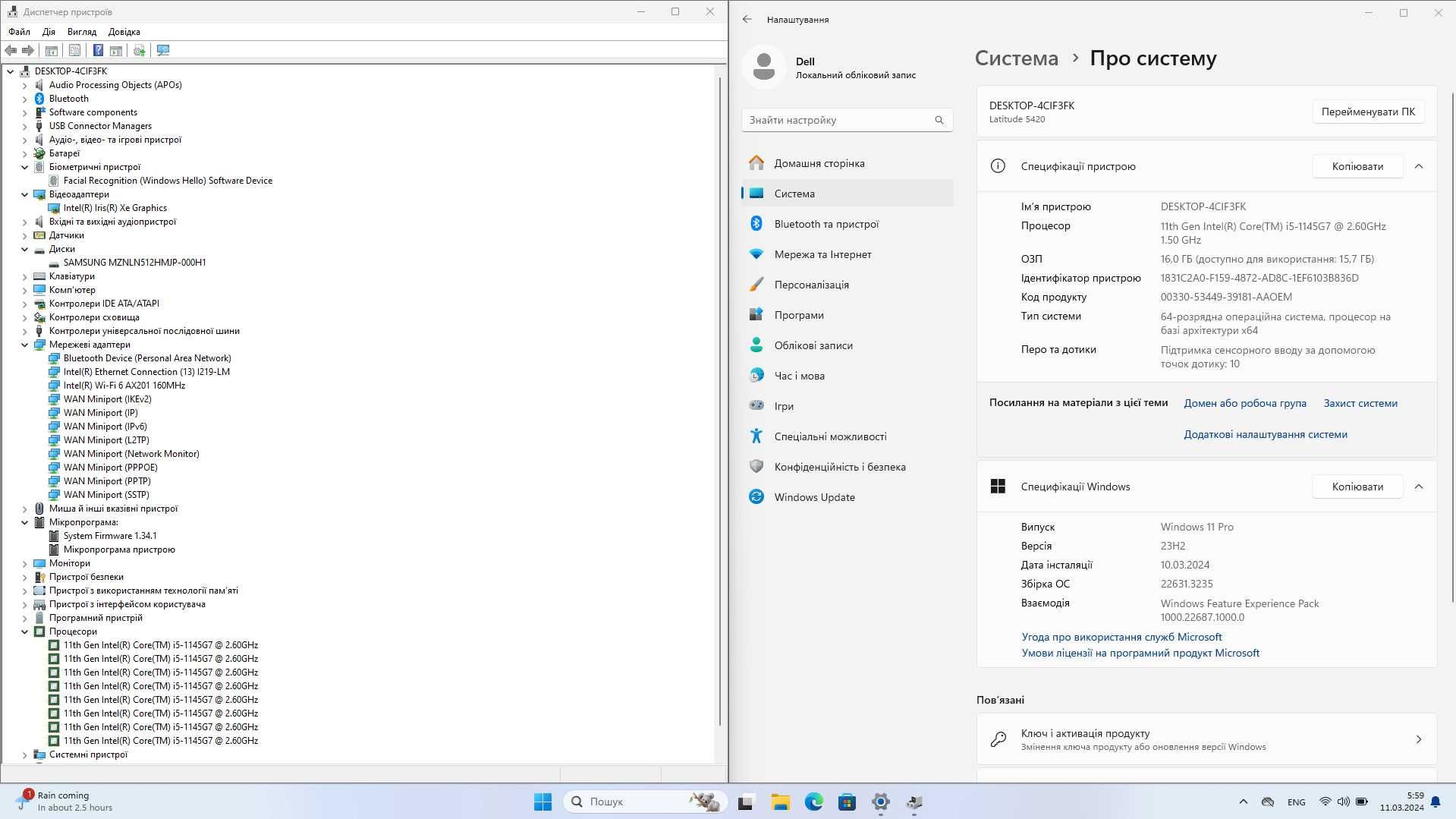Open the Properties toolbar icon in Device Manager
1456x819 pixels.
[x=74, y=50]
